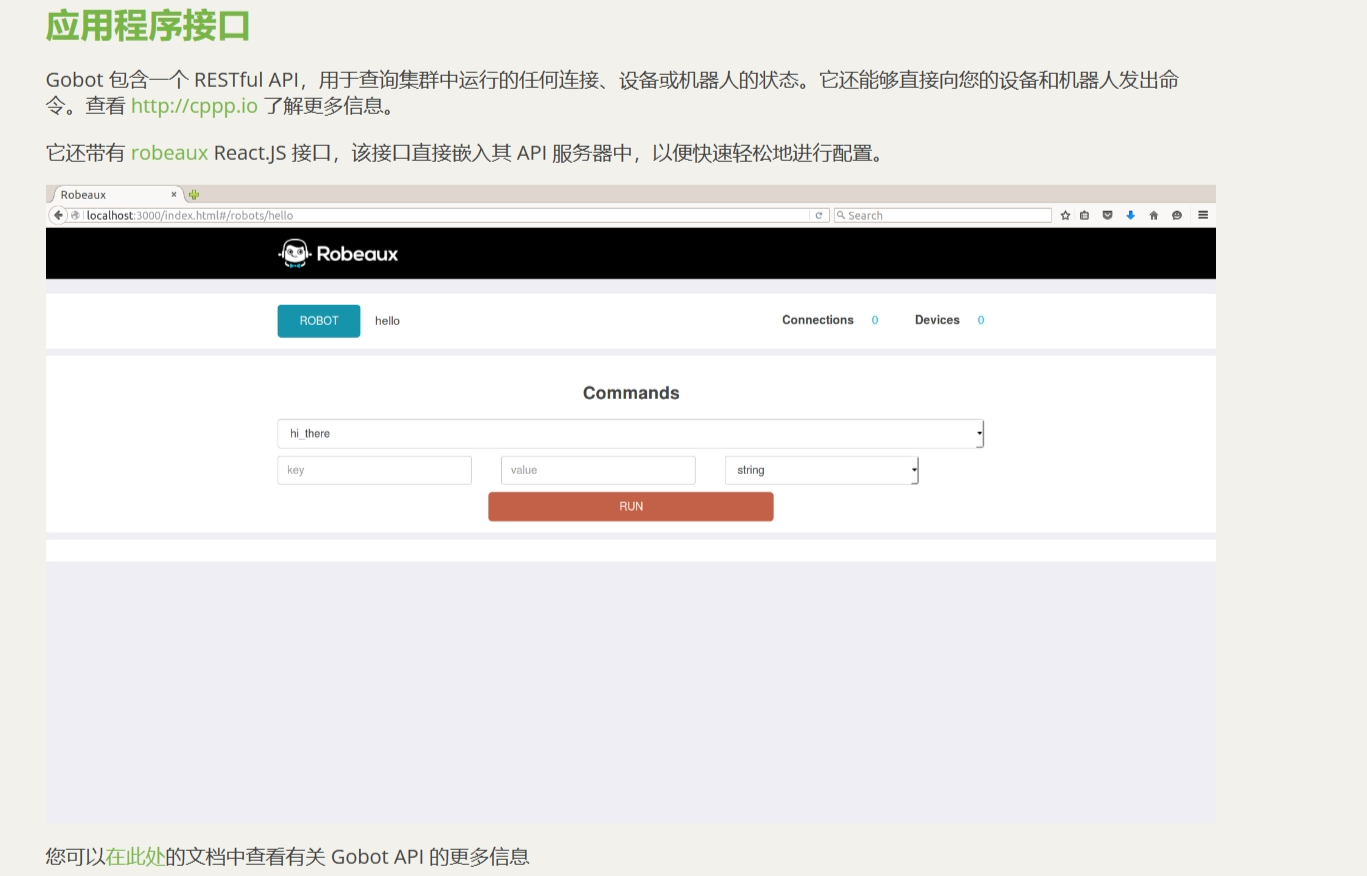Viewport: 1367px width, 876px height.
Task: Click the blue downloads arrow icon
Action: (x=1130, y=215)
